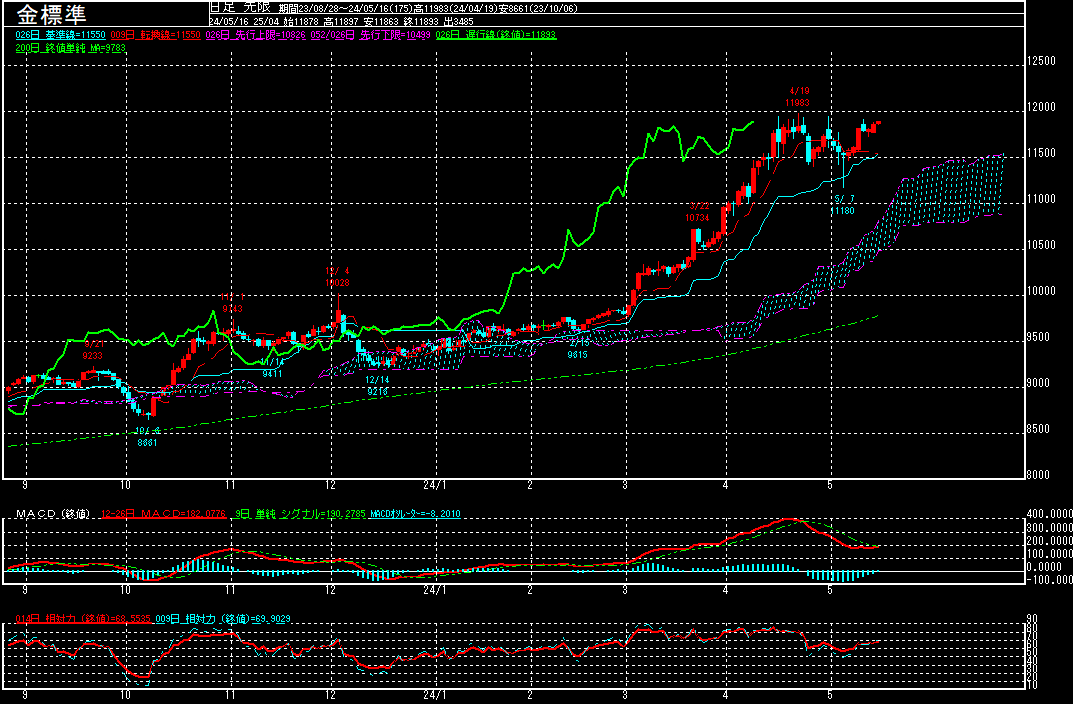This screenshot has width=1076, height=704.
Task: Select the 200日 終値単純 MA=9783 legend entry
Action: pos(71,48)
